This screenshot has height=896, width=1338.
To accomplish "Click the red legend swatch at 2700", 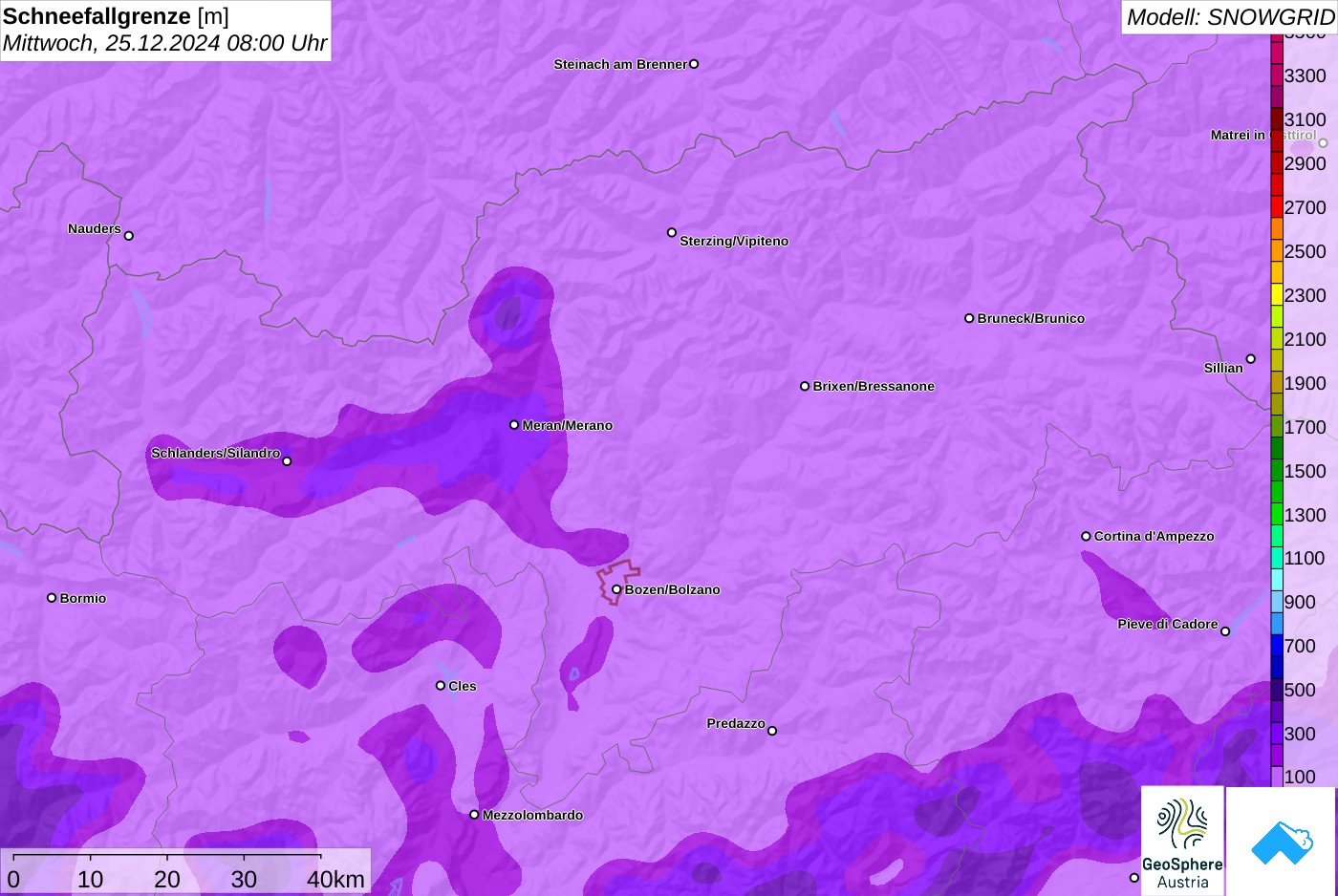I will [1277, 207].
